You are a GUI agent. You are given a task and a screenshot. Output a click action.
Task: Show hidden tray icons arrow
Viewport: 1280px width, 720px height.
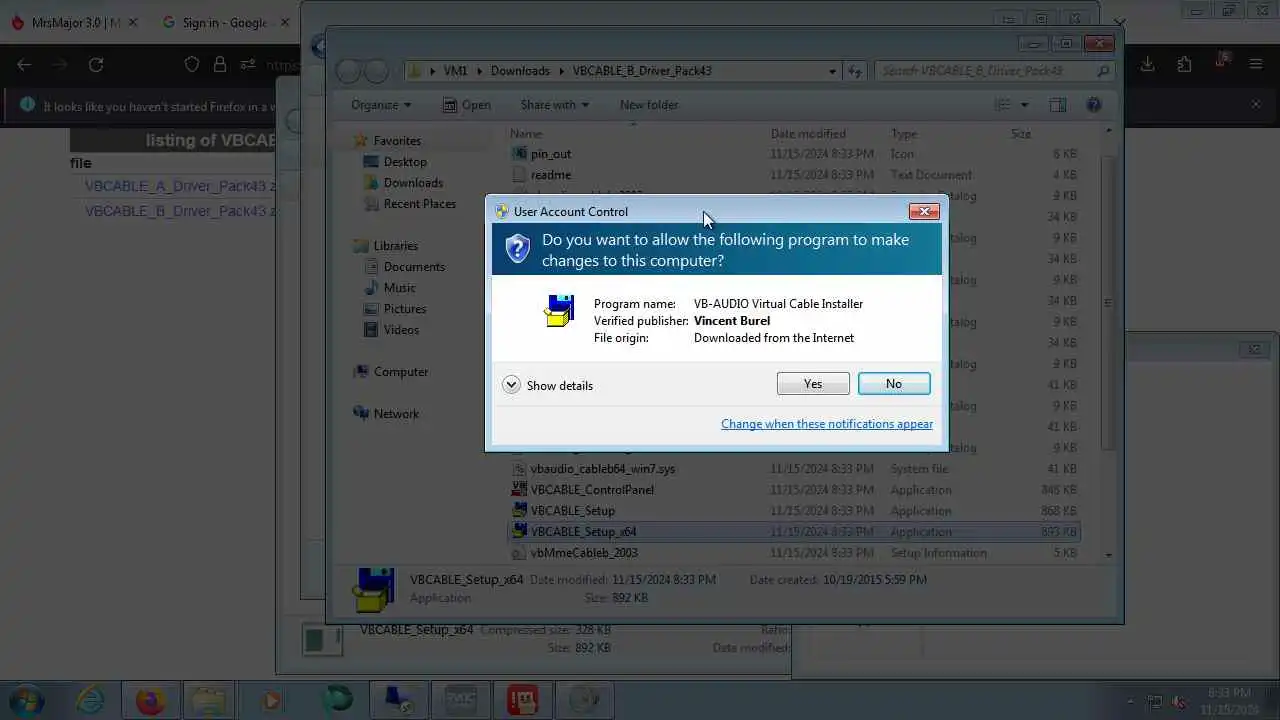1130,701
